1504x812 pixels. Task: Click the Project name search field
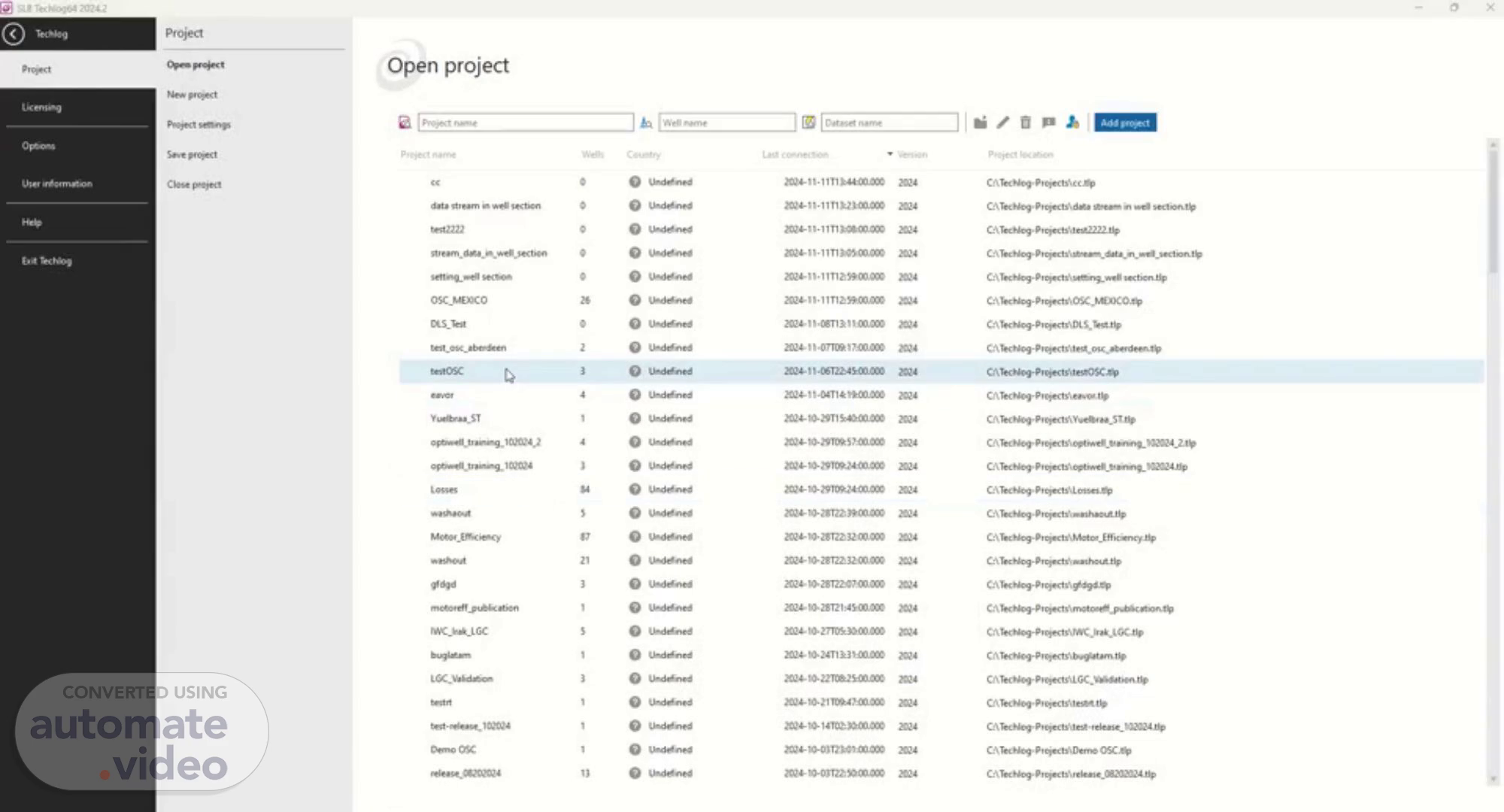(525, 123)
